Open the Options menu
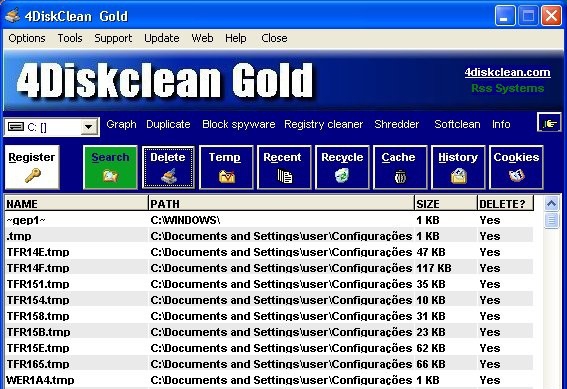 click(27, 38)
